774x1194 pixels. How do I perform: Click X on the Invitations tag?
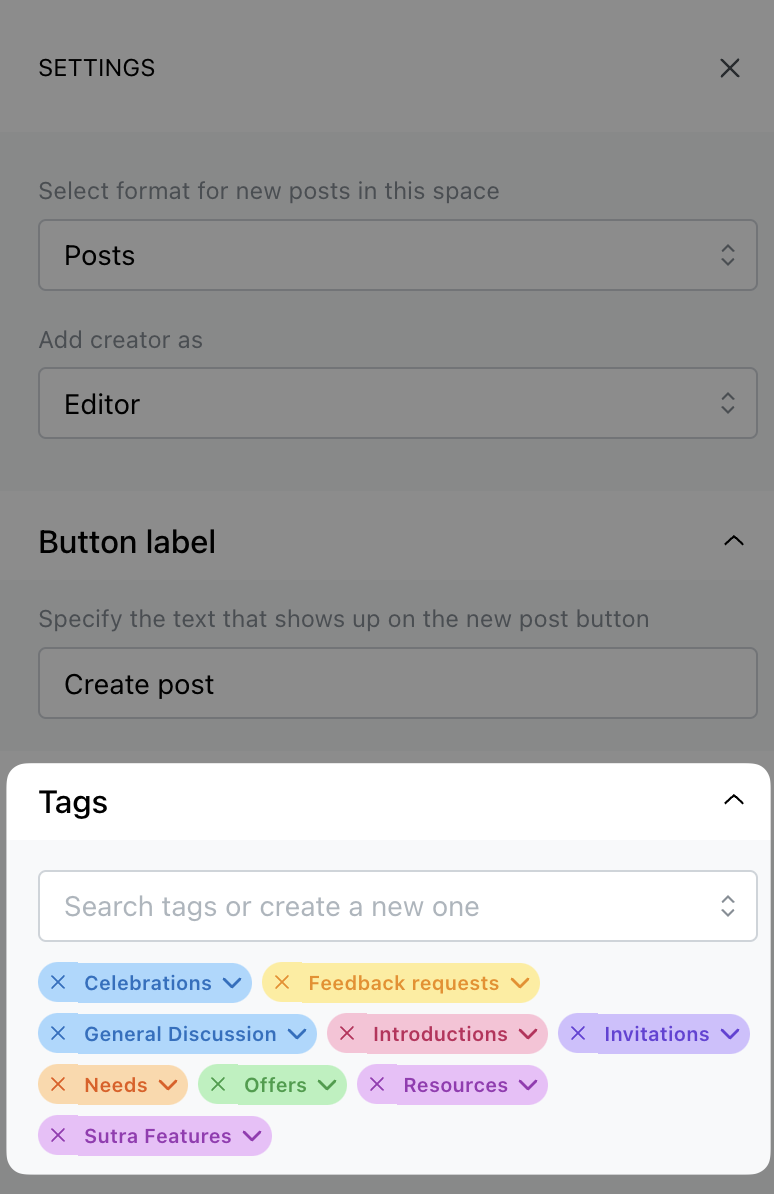[578, 1033]
